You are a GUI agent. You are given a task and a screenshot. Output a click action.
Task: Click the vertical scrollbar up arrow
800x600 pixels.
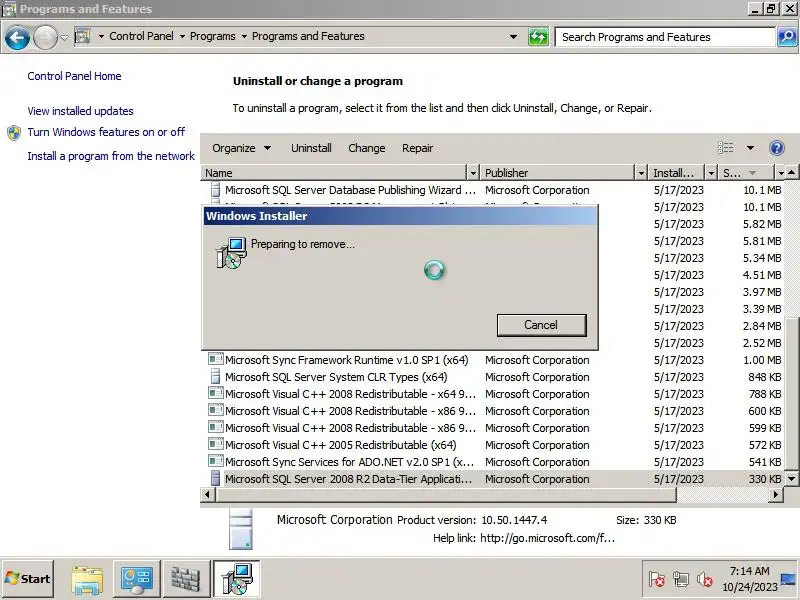coord(791,173)
